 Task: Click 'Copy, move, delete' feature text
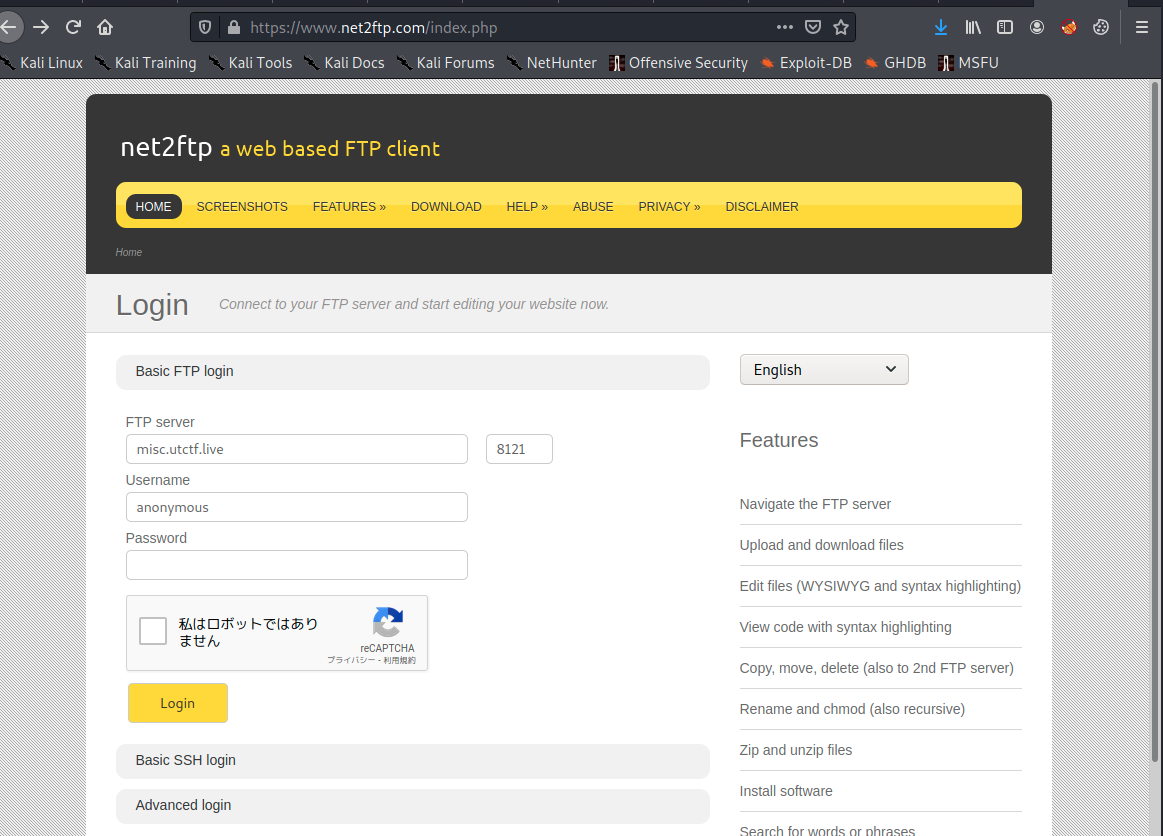coord(876,668)
